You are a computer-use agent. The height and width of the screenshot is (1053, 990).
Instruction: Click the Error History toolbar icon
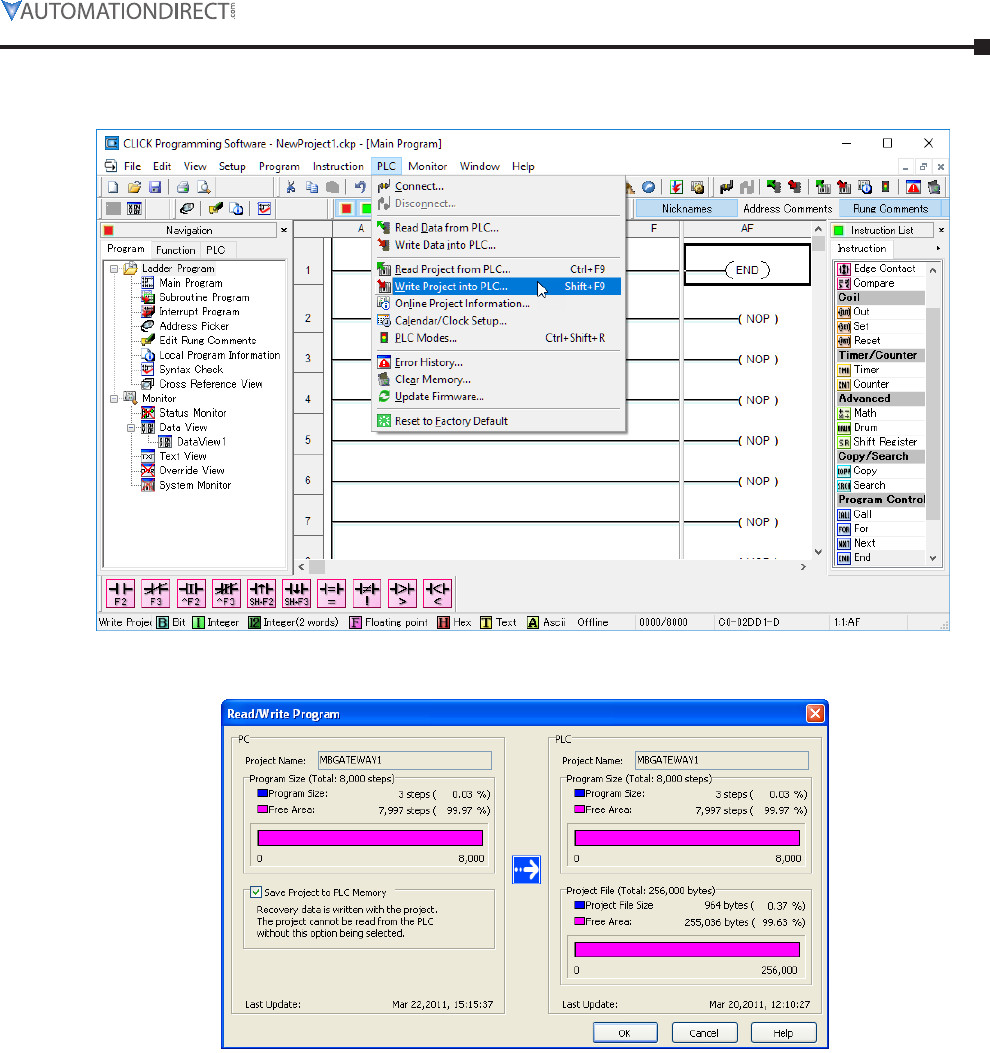[913, 187]
